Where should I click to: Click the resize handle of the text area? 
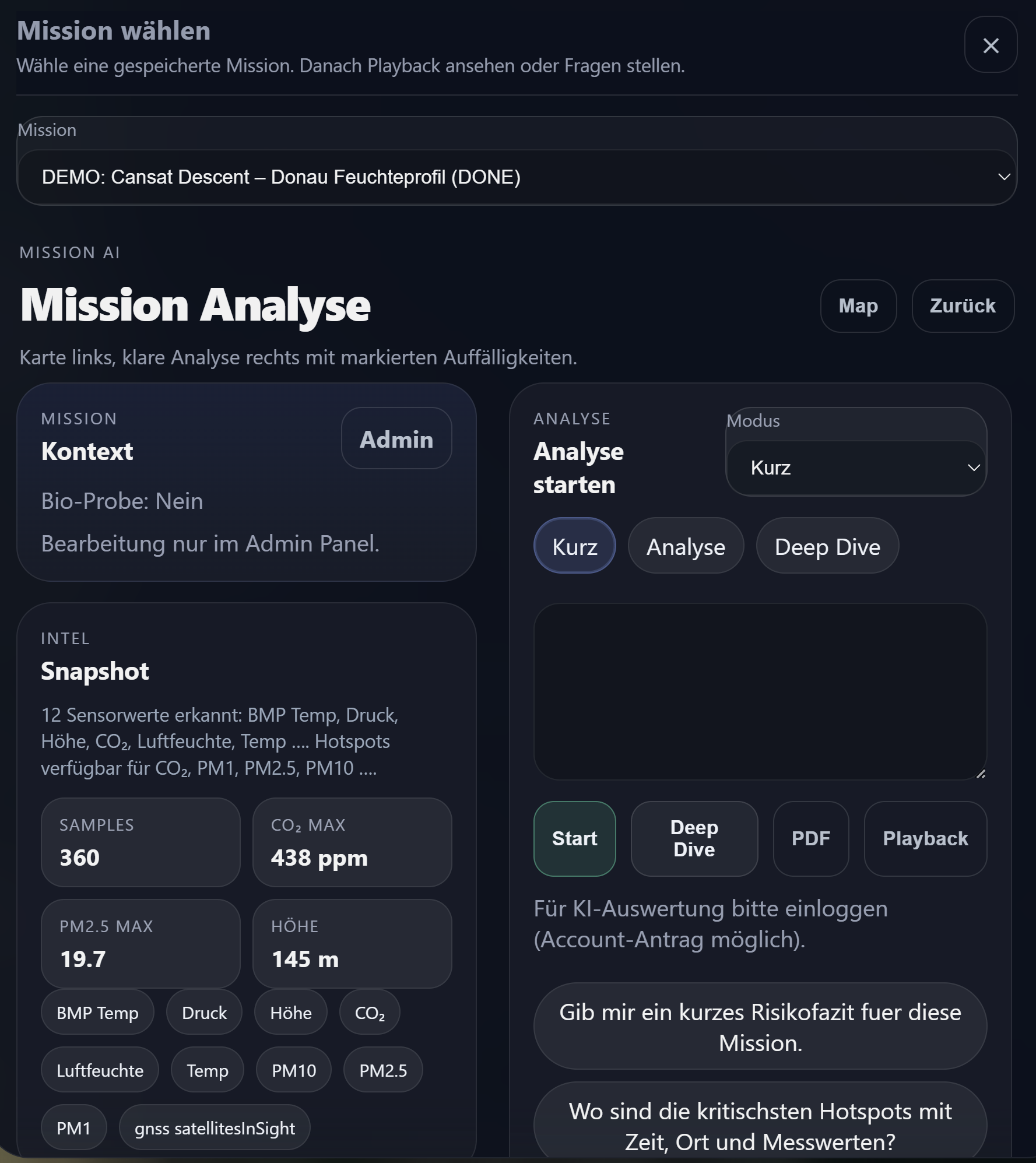click(x=981, y=774)
